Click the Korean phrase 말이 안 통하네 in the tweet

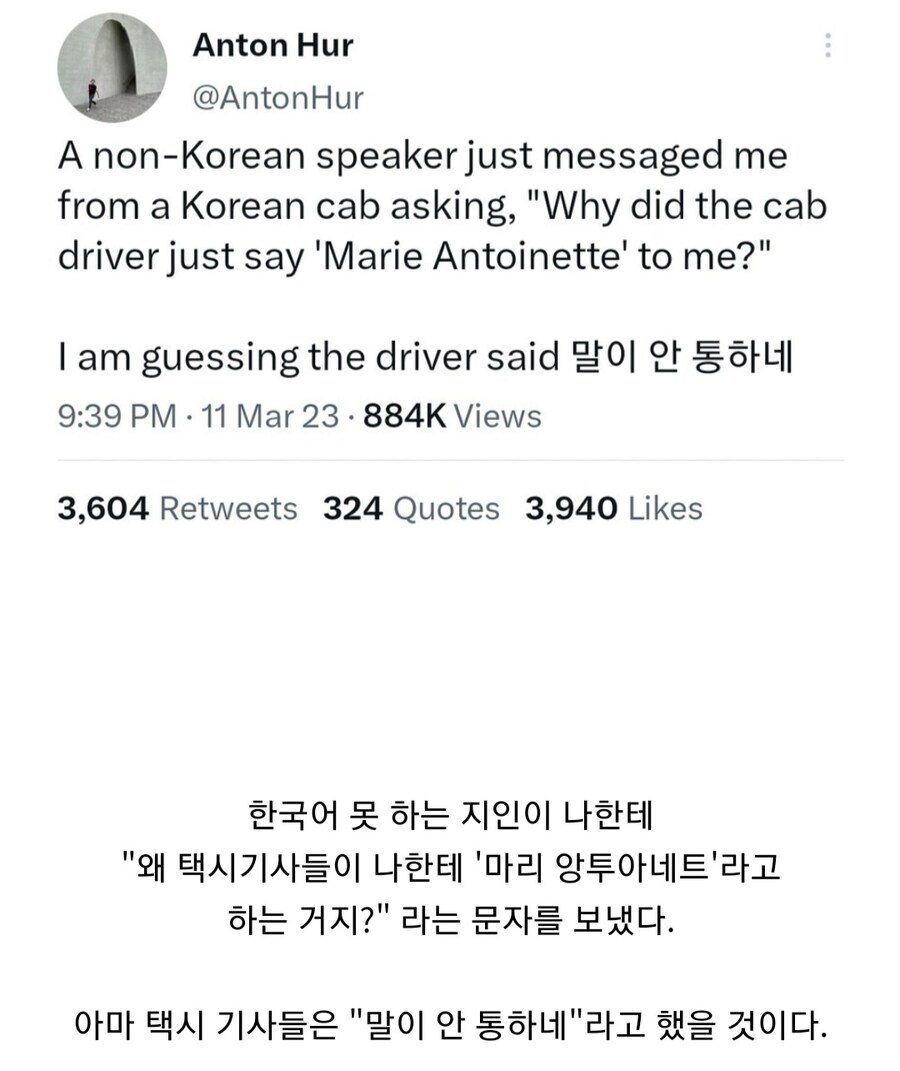[x=679, y=356]
